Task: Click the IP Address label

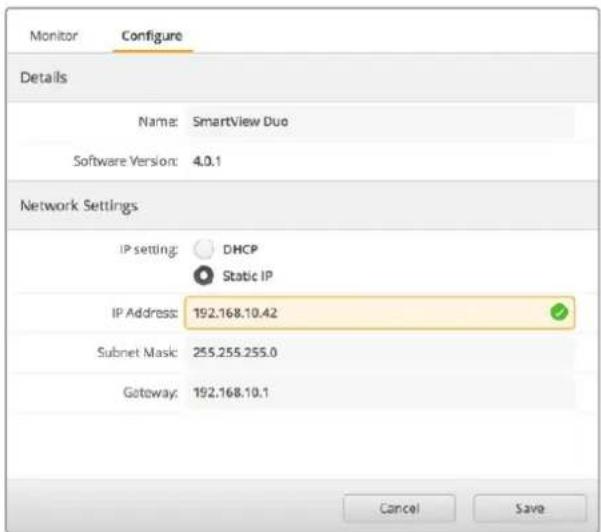Action: 145,313
